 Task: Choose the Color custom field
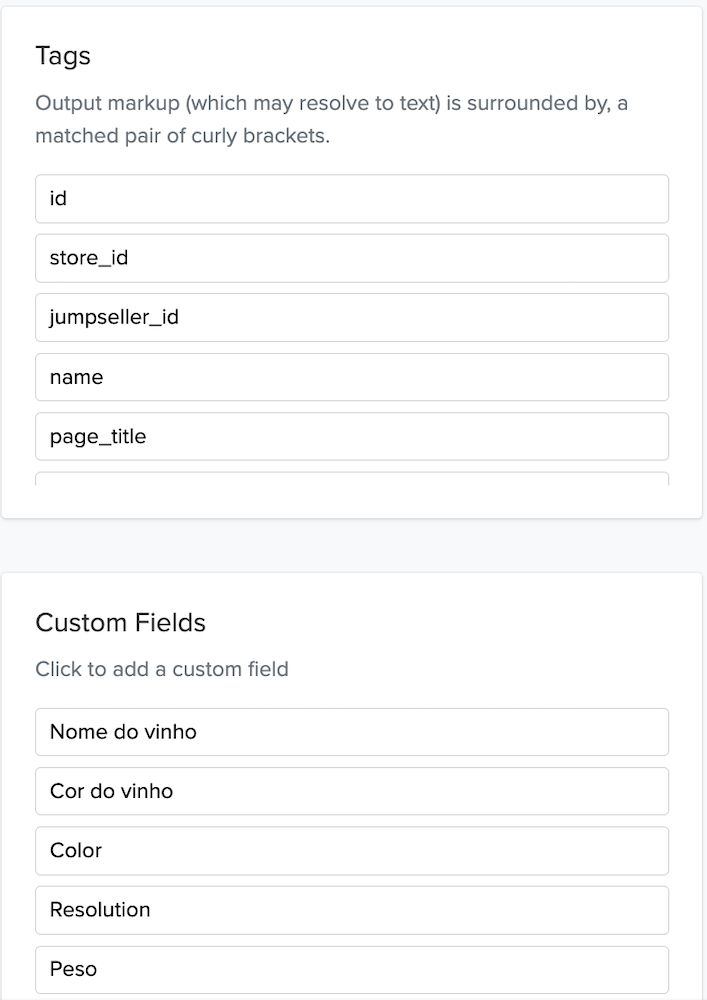tap(352, 851)
